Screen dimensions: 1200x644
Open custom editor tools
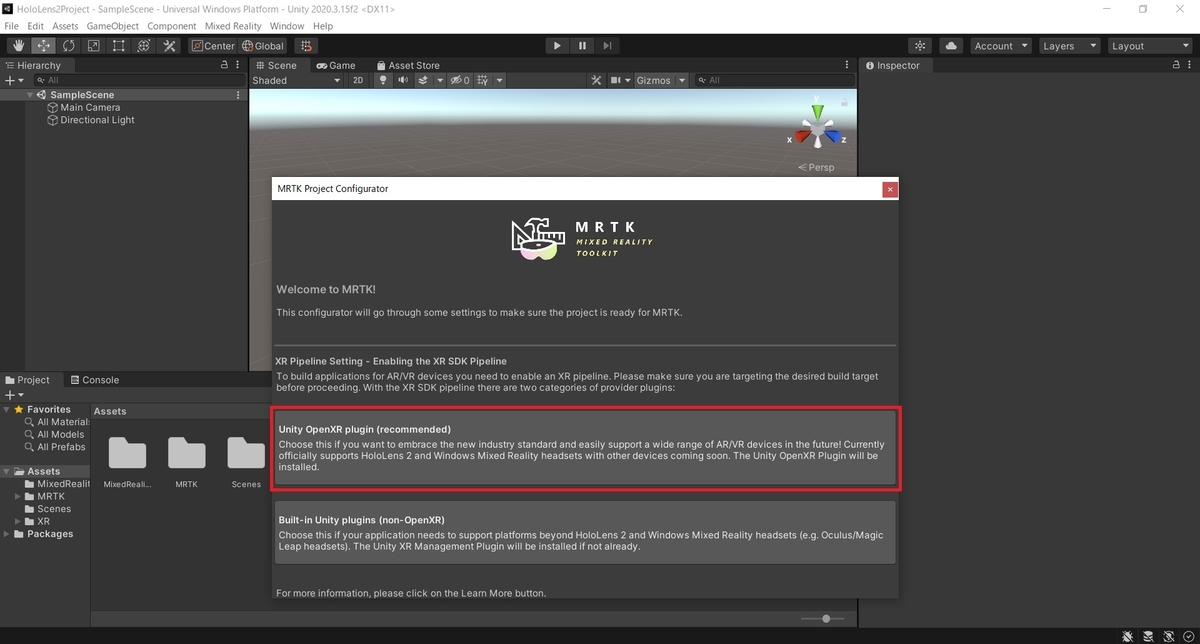coord(169,45)
